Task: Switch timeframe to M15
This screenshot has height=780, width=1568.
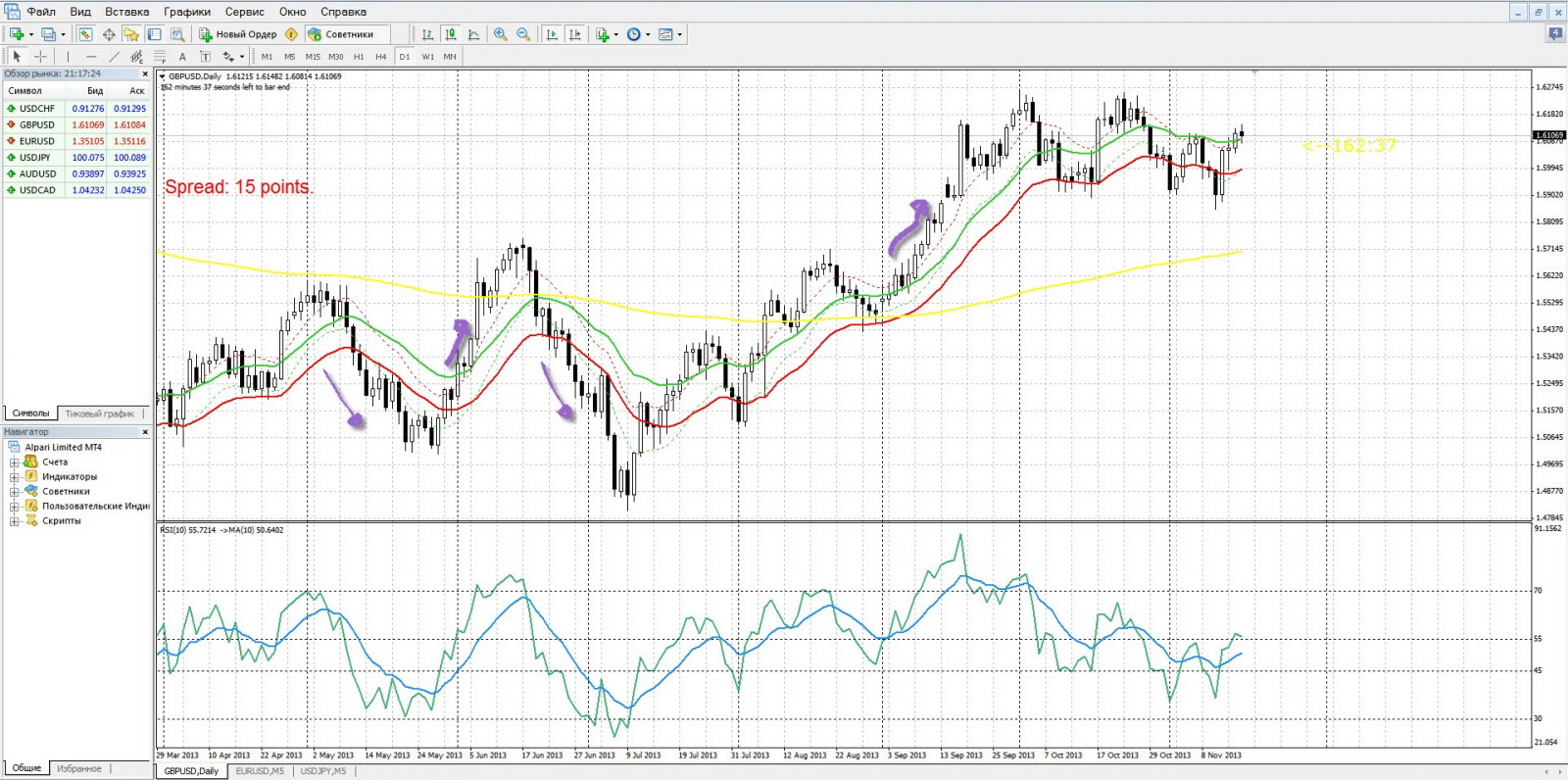Action: (313, 57)
